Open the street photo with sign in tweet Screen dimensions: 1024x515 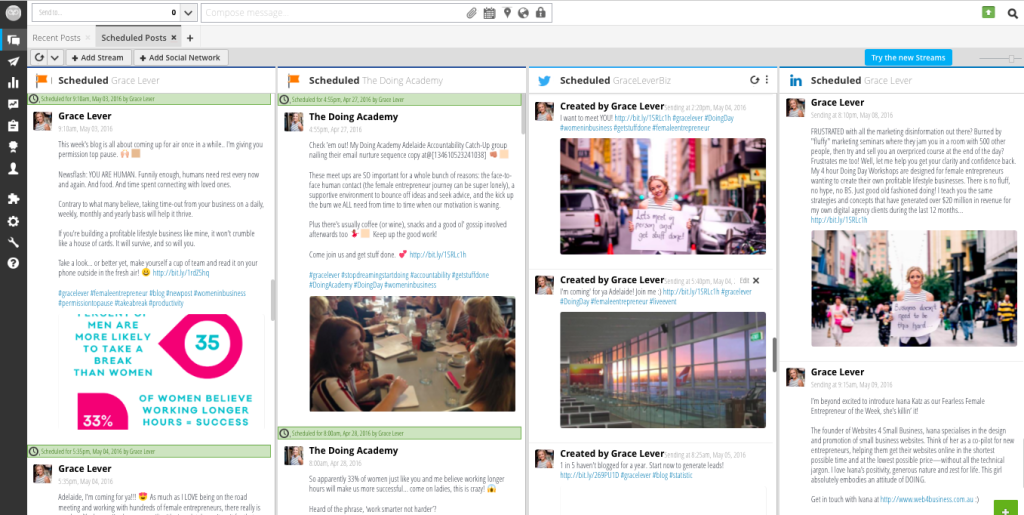click(663, 196)
